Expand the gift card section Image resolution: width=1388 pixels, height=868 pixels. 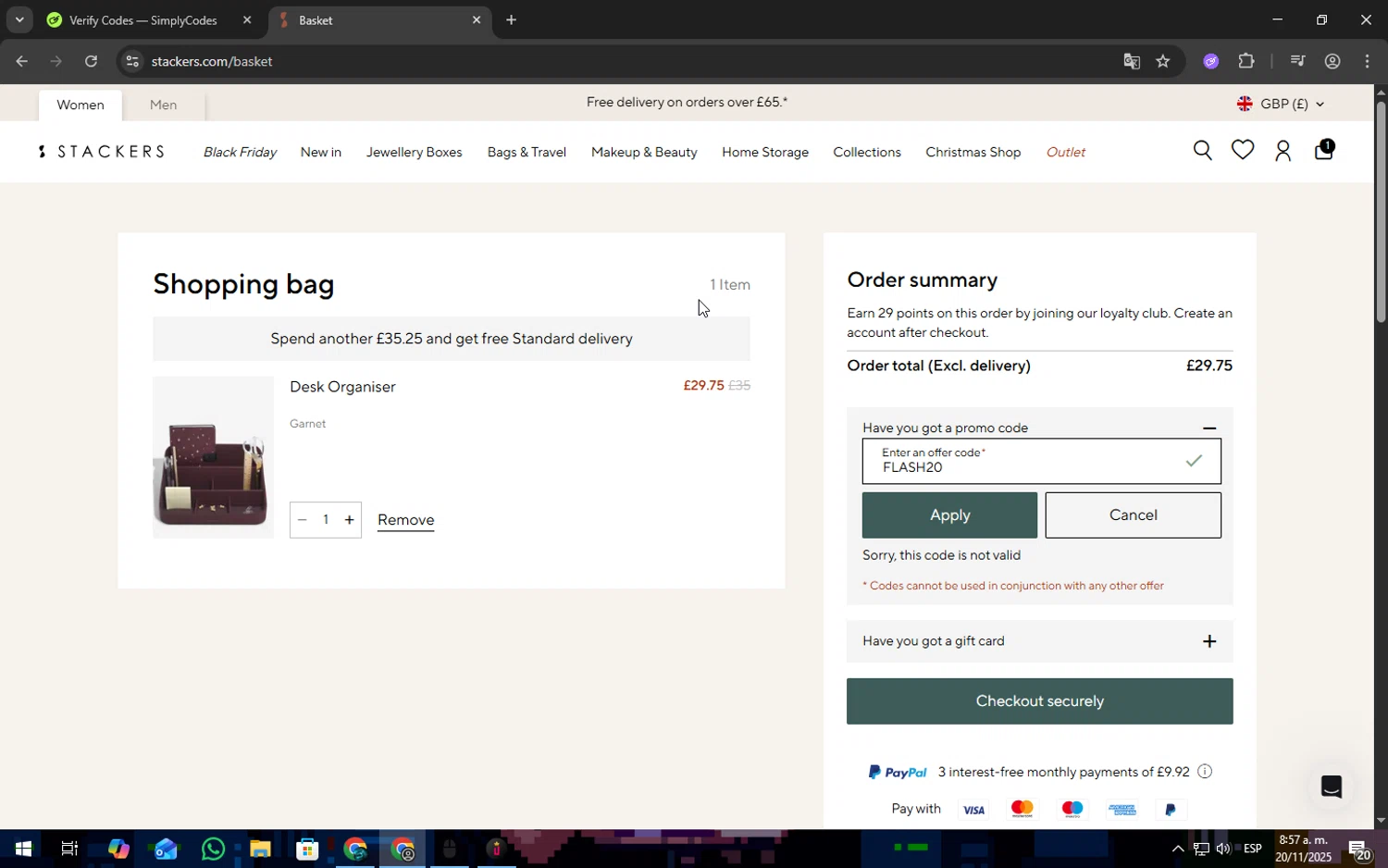[x=1208, y=641]
